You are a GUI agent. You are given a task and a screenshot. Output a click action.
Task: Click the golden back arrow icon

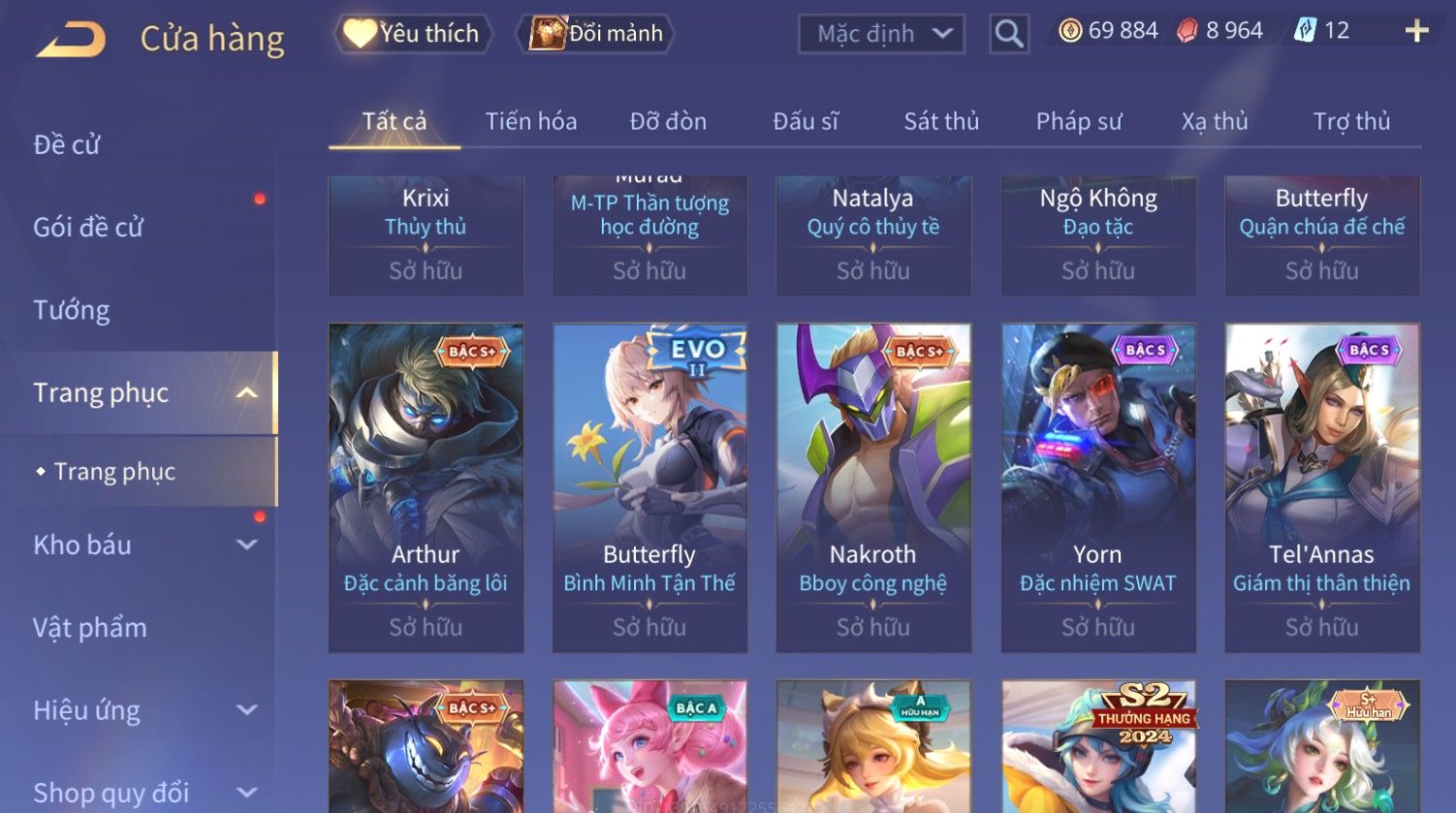tap(71, 39)
